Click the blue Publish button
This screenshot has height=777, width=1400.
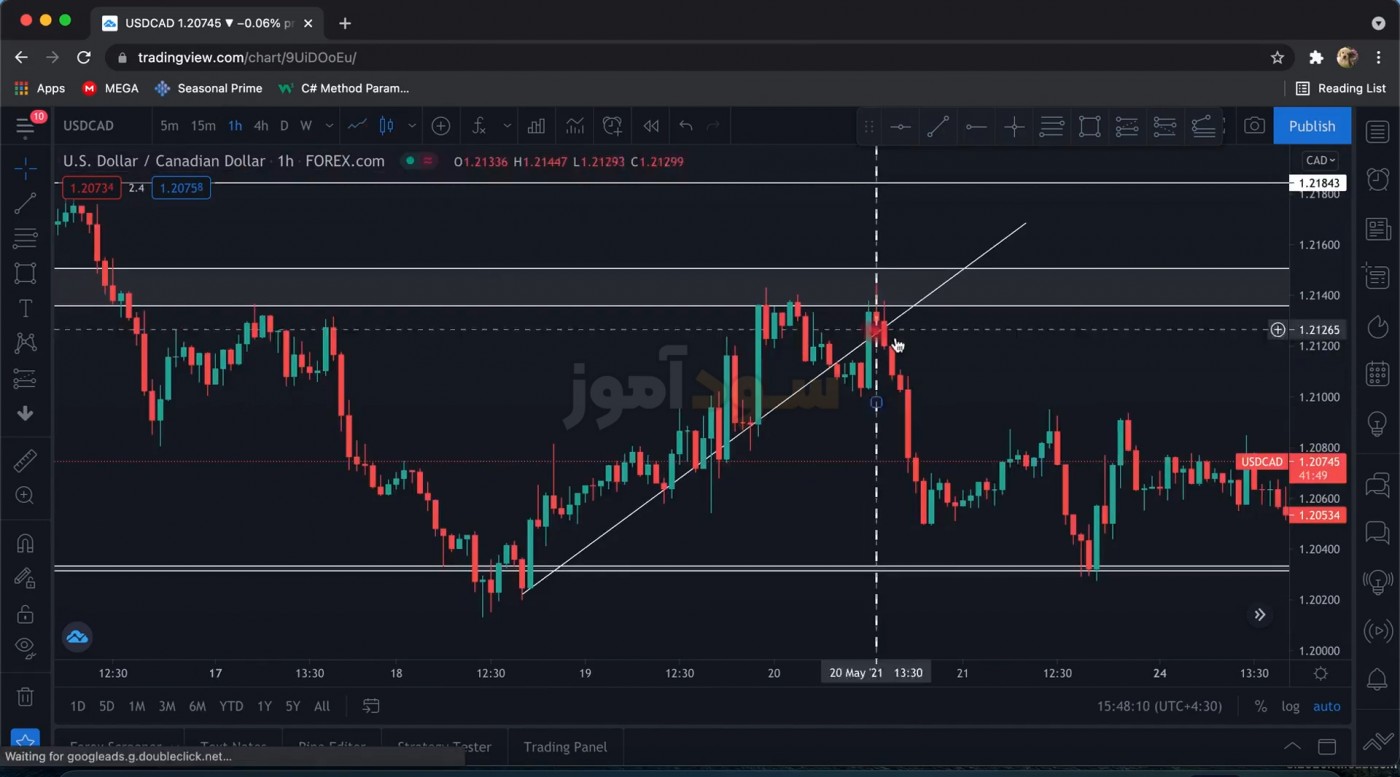(x=1312, y=126)
